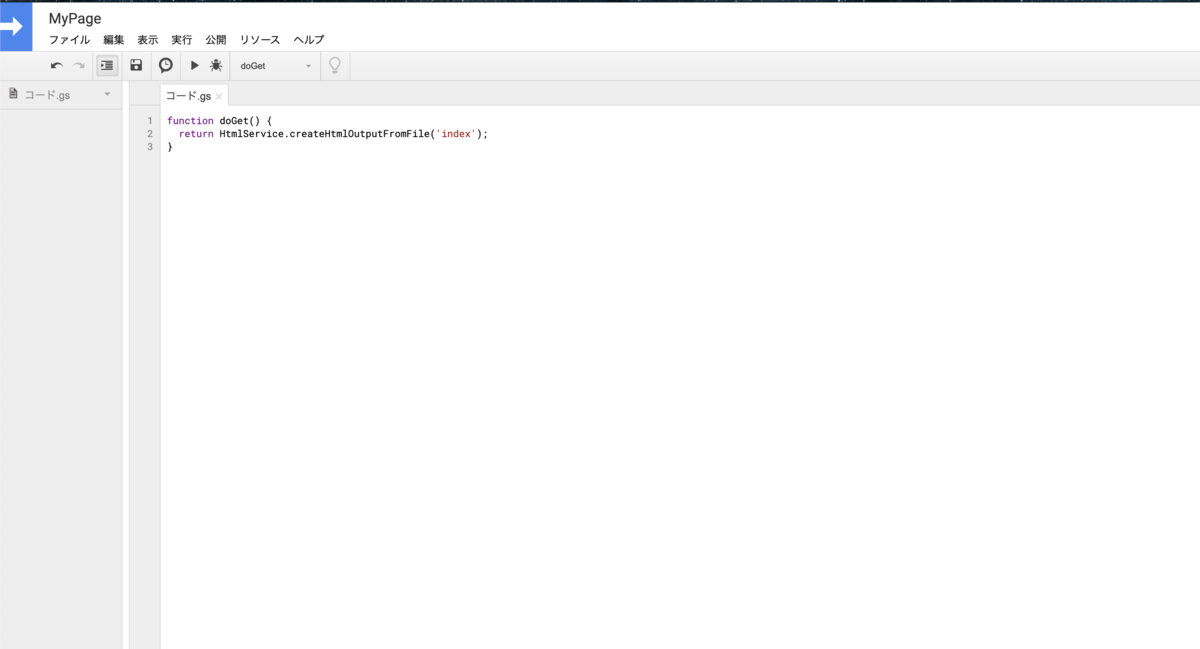Place cursor on 'function doGet() {' line
The height and width of the screenshot is (649, 1200).
point(219,121)
